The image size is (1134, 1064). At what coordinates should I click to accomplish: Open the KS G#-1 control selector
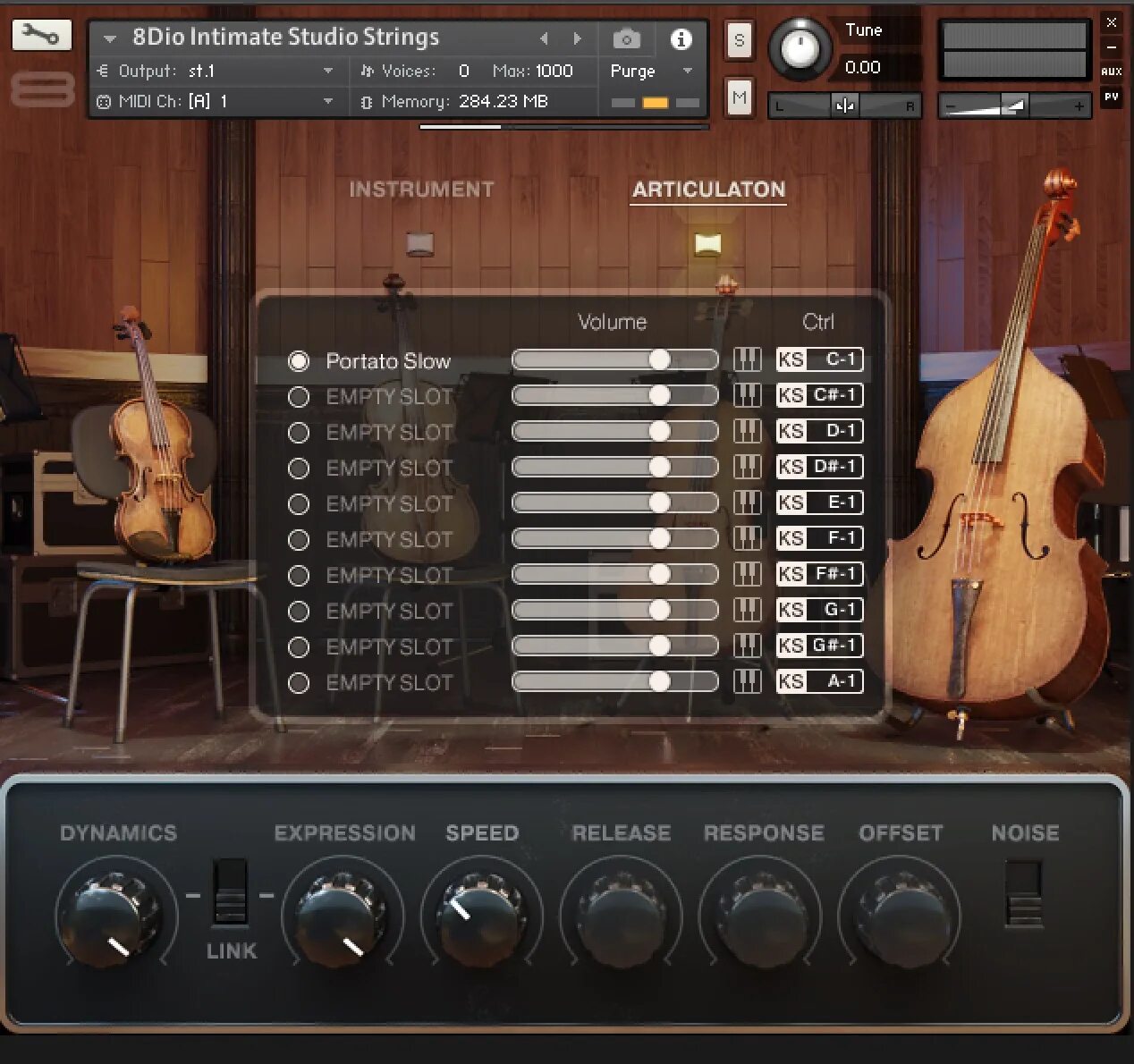click(x=819, y=646)
